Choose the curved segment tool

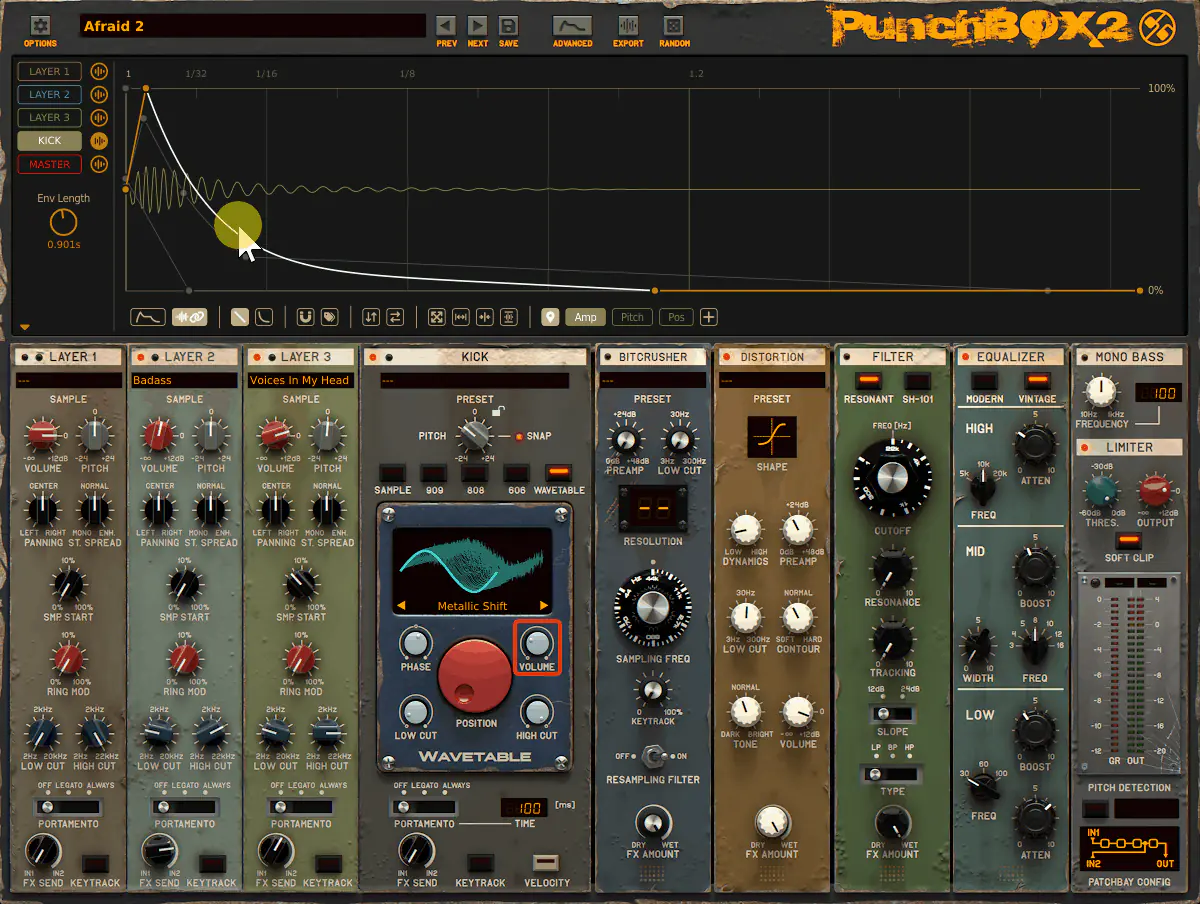tap(264, 317)
